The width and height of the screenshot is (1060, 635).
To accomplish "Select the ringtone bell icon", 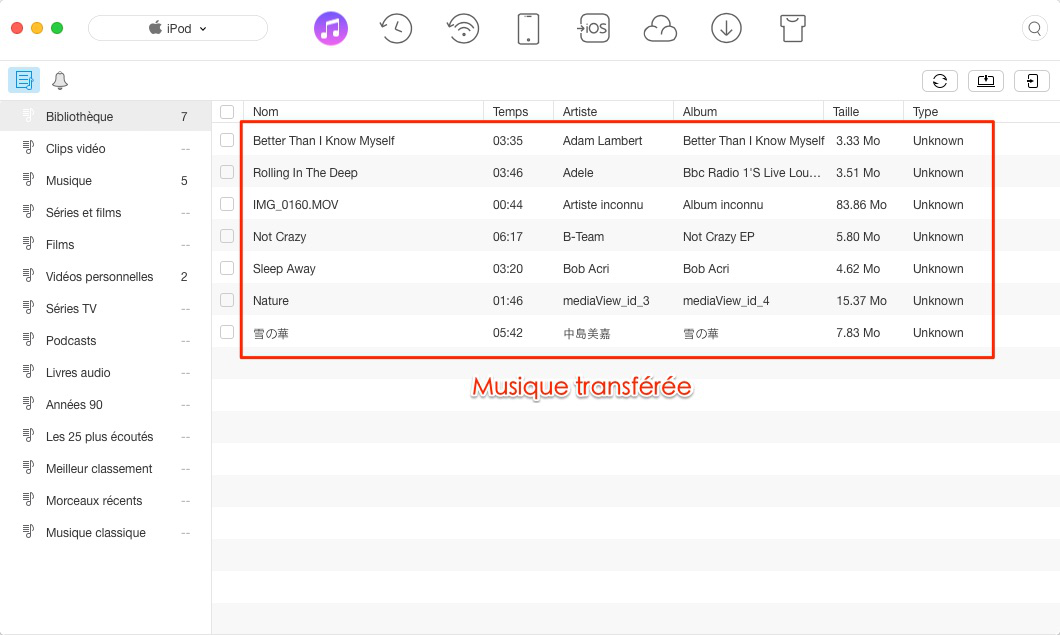I will point(59,80).
